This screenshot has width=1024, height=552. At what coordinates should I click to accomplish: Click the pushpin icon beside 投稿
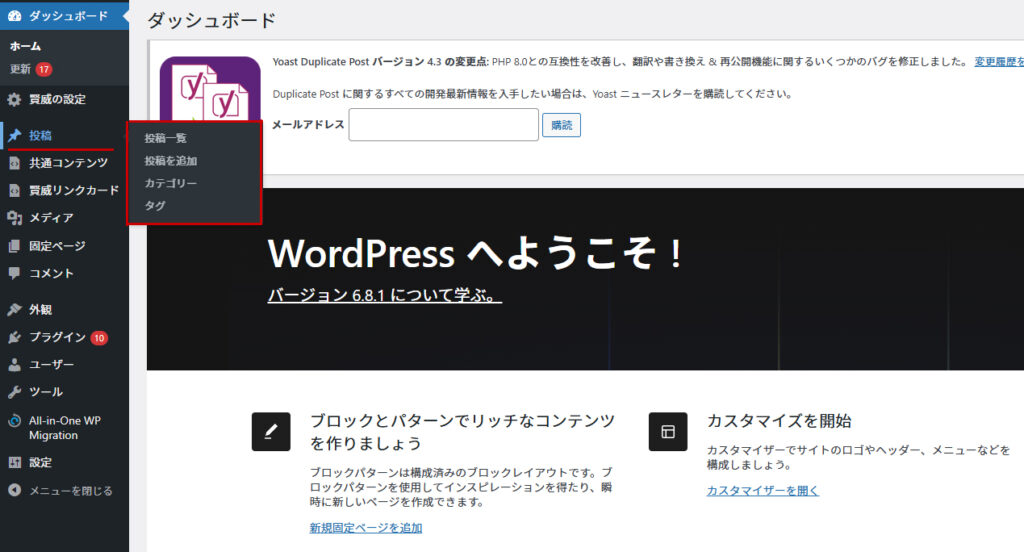[15, 135]
